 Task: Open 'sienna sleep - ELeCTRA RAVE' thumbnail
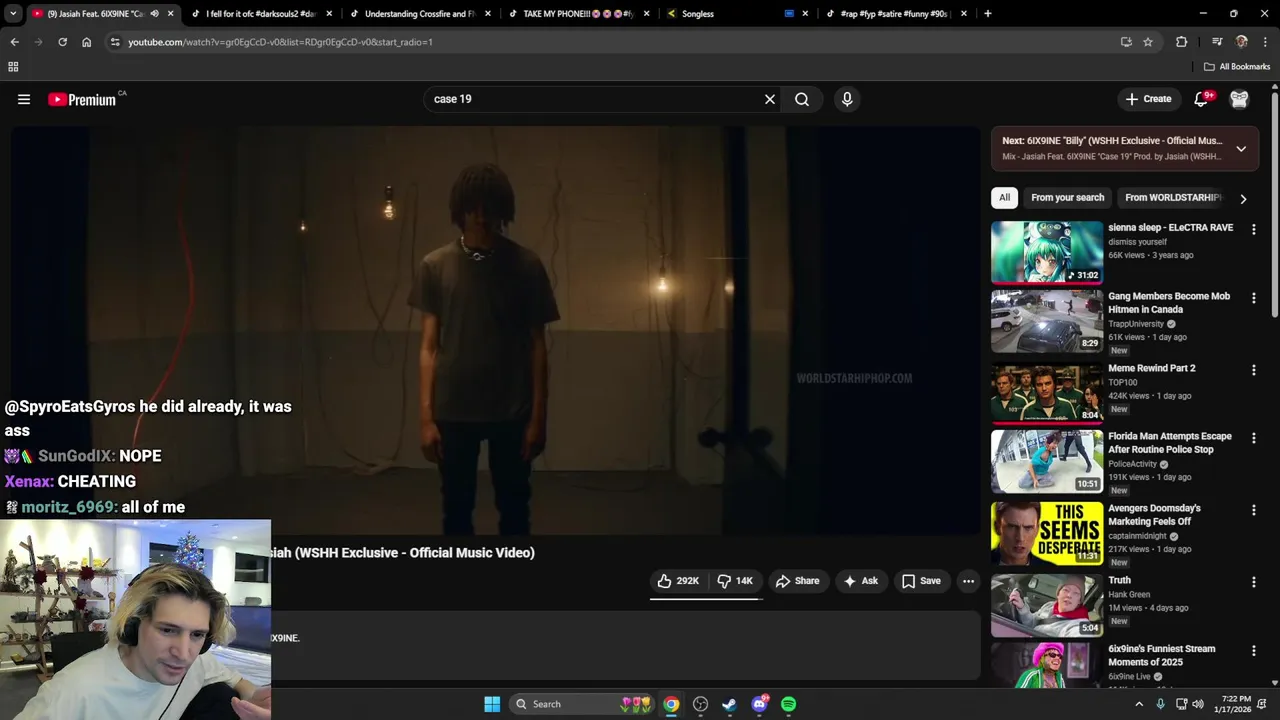tap(1047, 253)
